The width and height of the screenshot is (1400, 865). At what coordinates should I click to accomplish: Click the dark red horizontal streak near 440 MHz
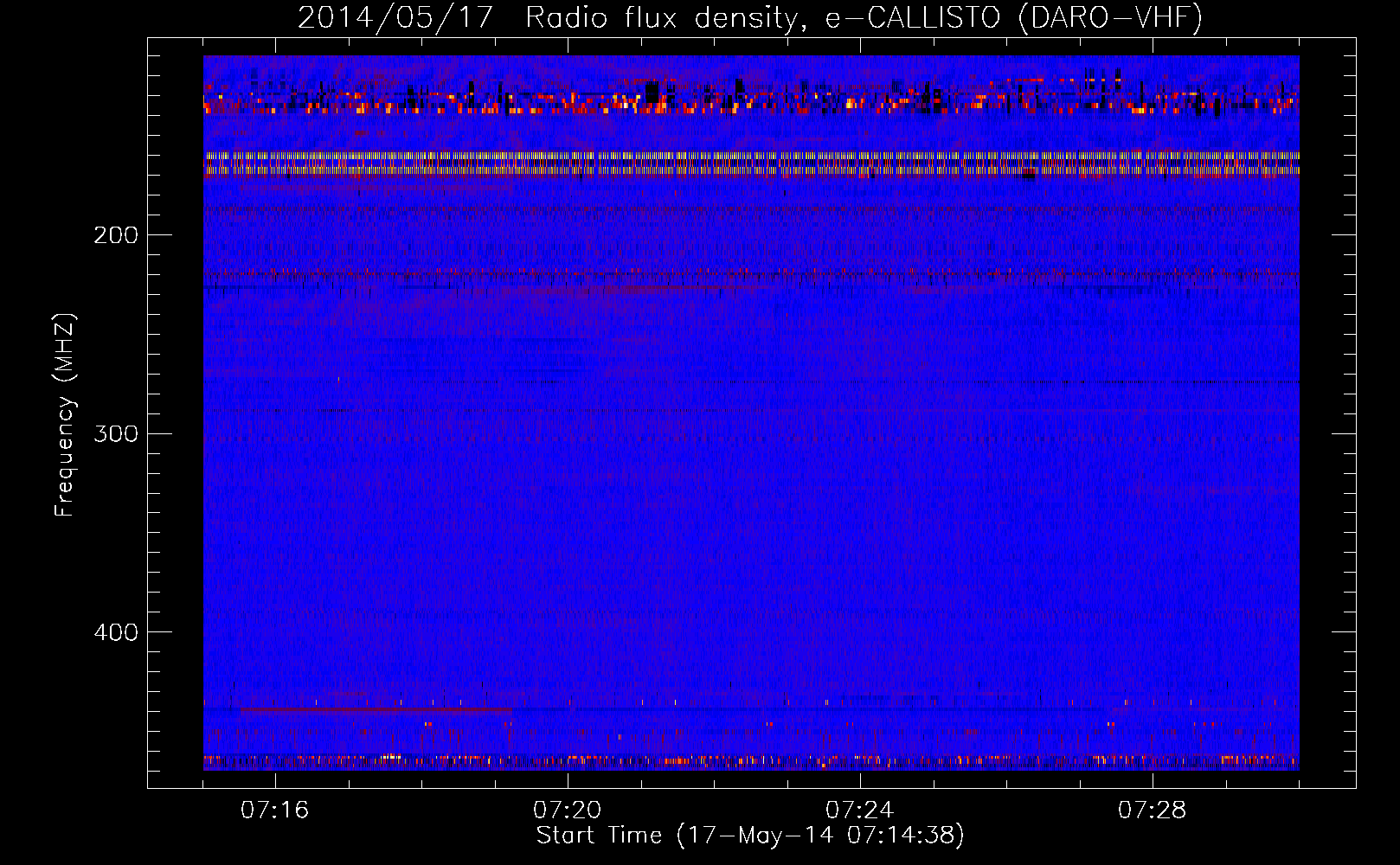click(376, 709)
